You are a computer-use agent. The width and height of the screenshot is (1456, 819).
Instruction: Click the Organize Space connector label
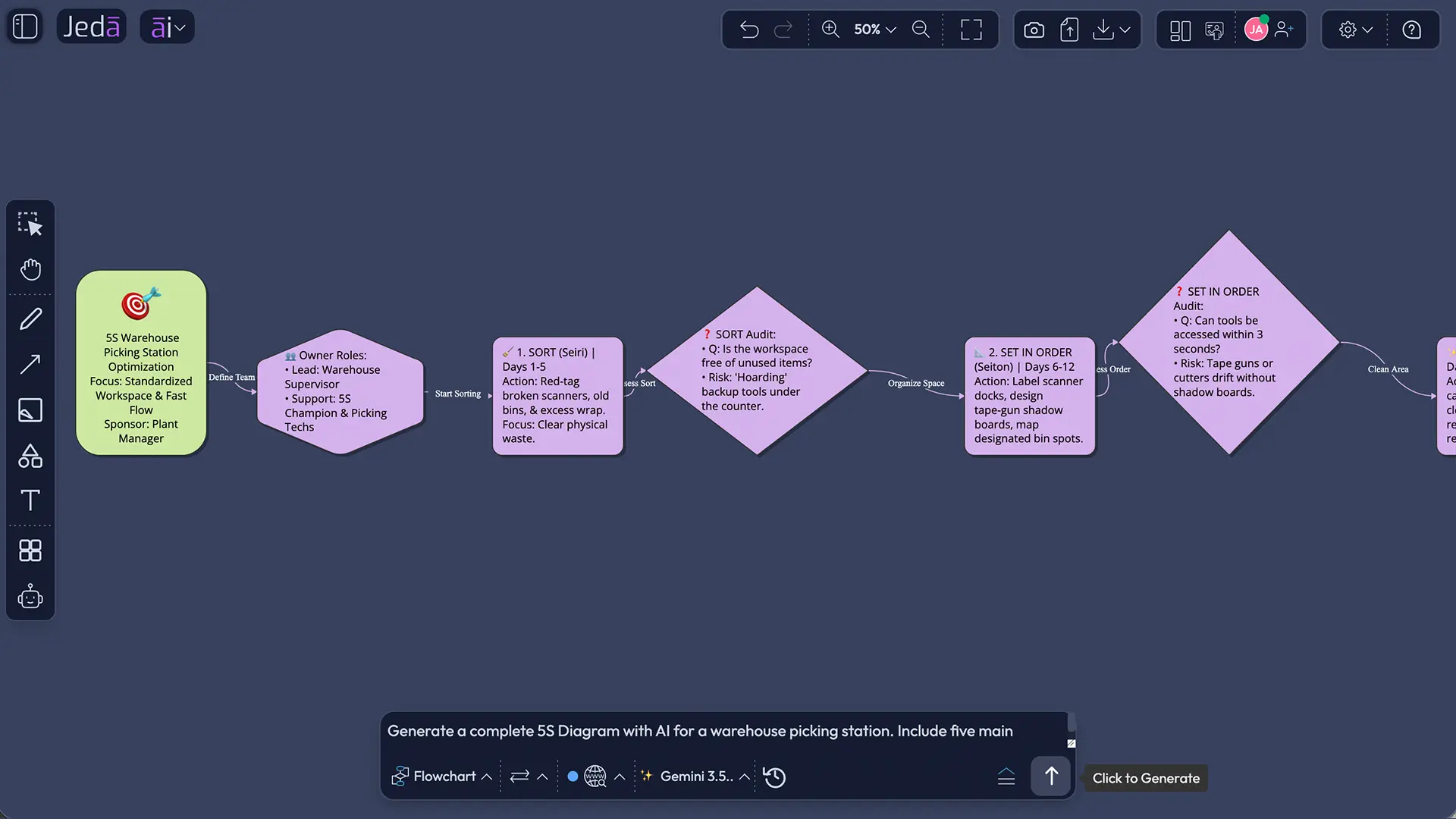(x=916, y=384)
